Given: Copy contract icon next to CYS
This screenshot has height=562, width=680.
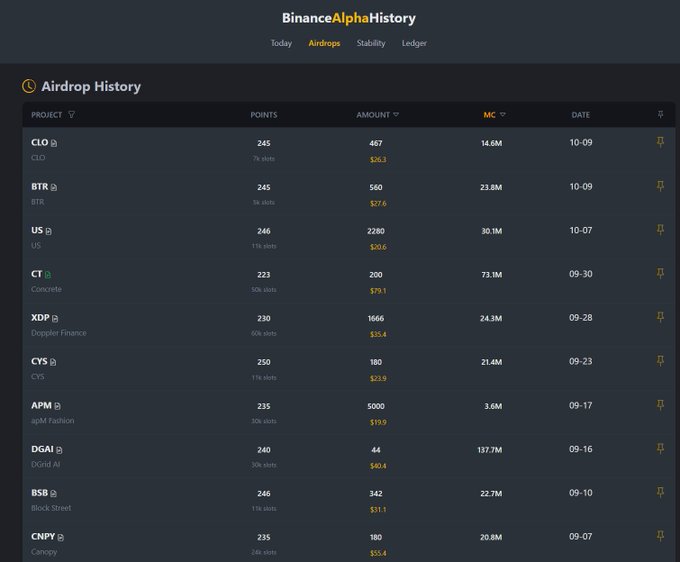Looking at the screenshot, I should click(x=53, y=362).
